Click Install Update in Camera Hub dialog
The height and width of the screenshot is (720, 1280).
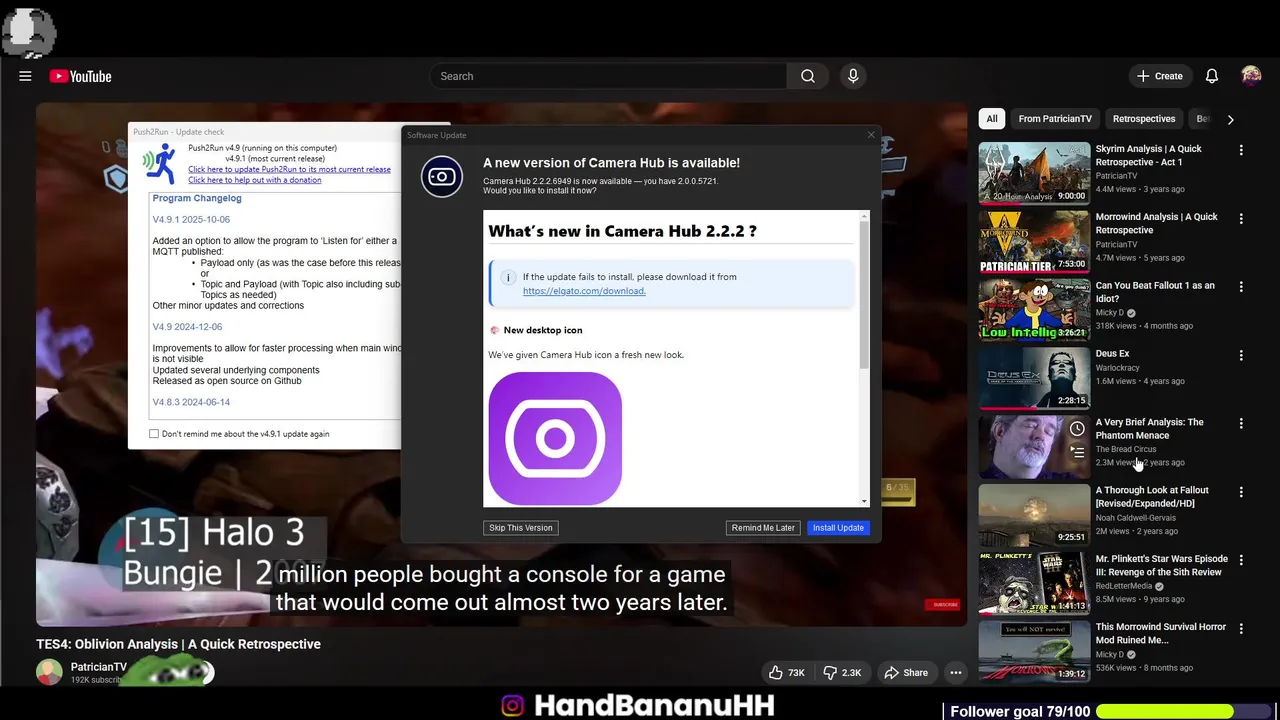point(838,528)
